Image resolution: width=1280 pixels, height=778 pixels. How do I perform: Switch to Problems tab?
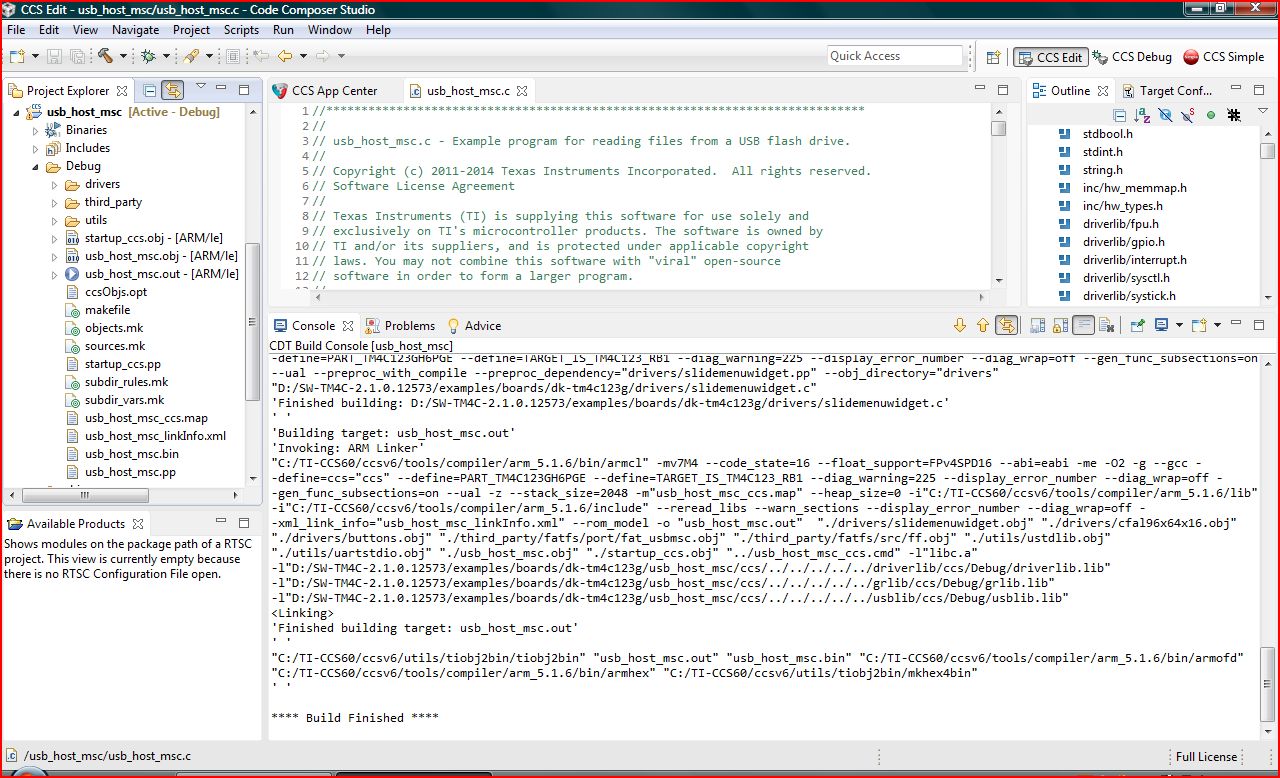(400, 325)
